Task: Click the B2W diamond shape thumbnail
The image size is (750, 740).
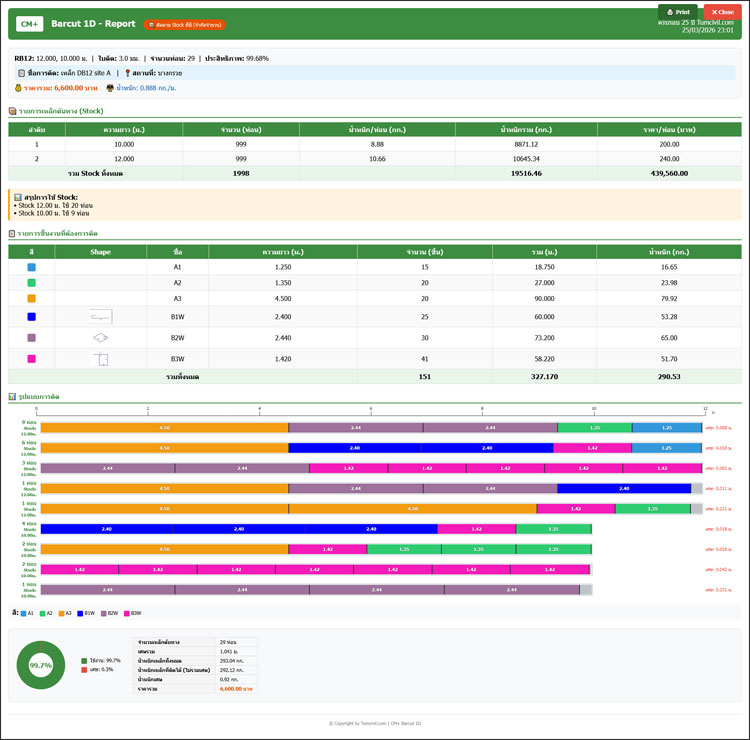Action: click(x=100, y=338)
